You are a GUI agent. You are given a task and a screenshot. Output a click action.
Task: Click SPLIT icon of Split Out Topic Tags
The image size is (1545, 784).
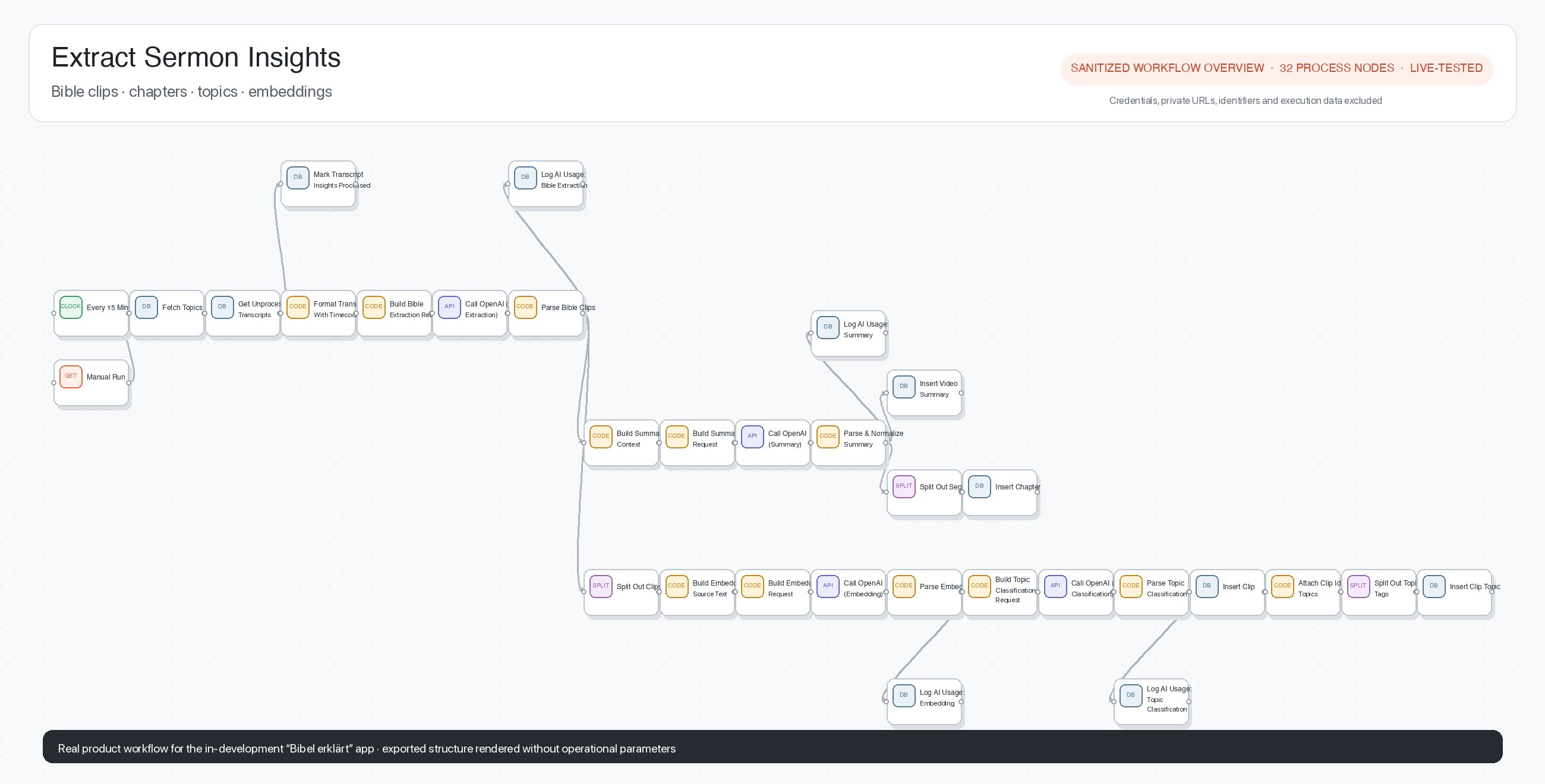click(1358, 586)
